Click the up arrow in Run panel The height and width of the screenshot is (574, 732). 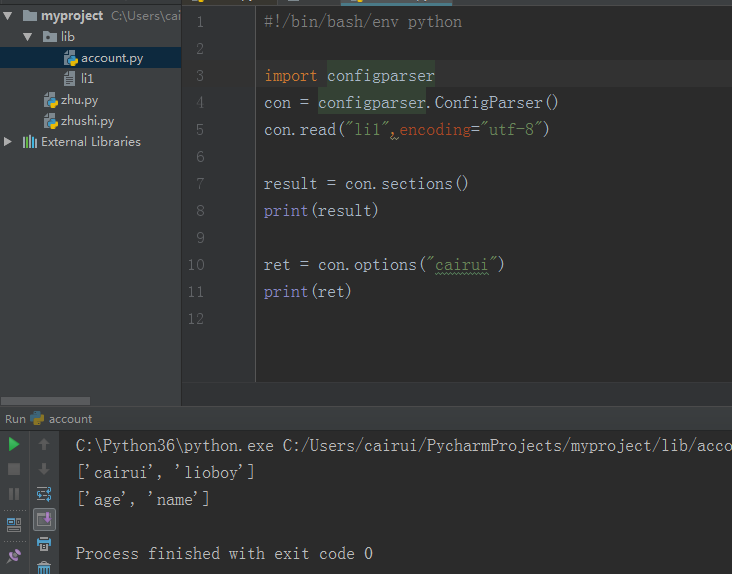(44, 444)
